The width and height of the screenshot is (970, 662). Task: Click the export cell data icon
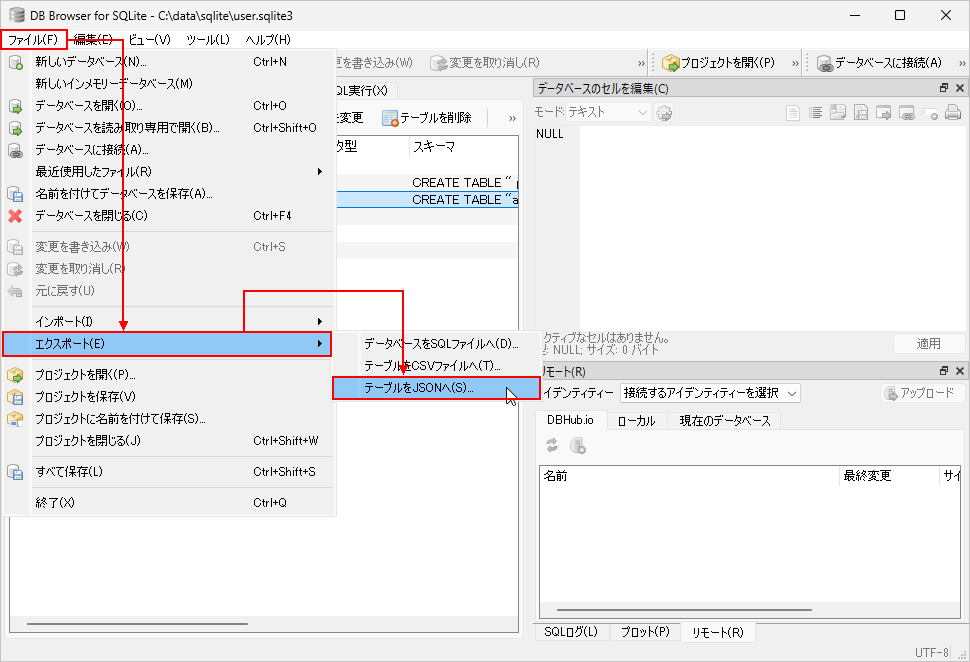click(862, 113)
